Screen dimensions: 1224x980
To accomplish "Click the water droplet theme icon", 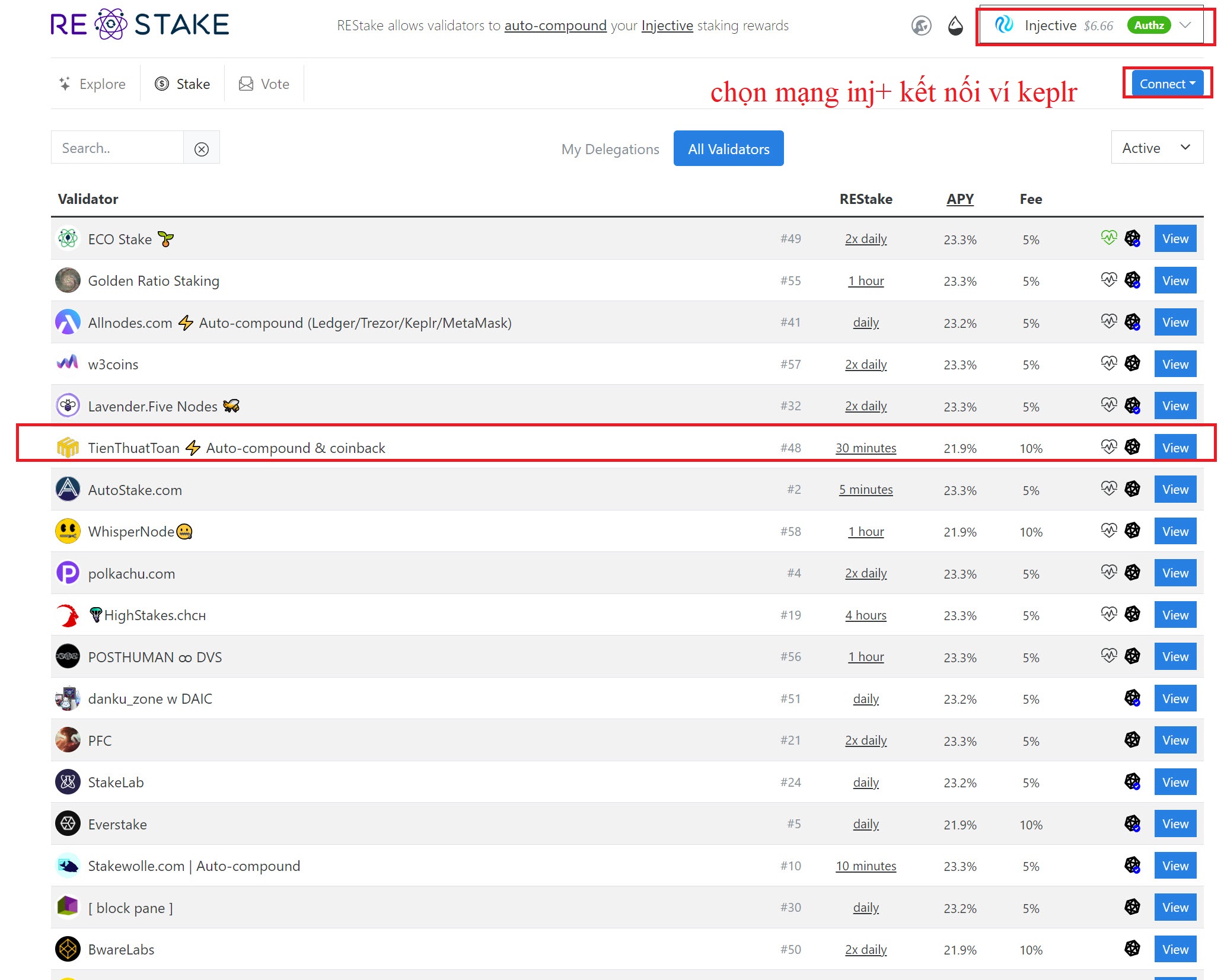I will [x=955, y=25].
